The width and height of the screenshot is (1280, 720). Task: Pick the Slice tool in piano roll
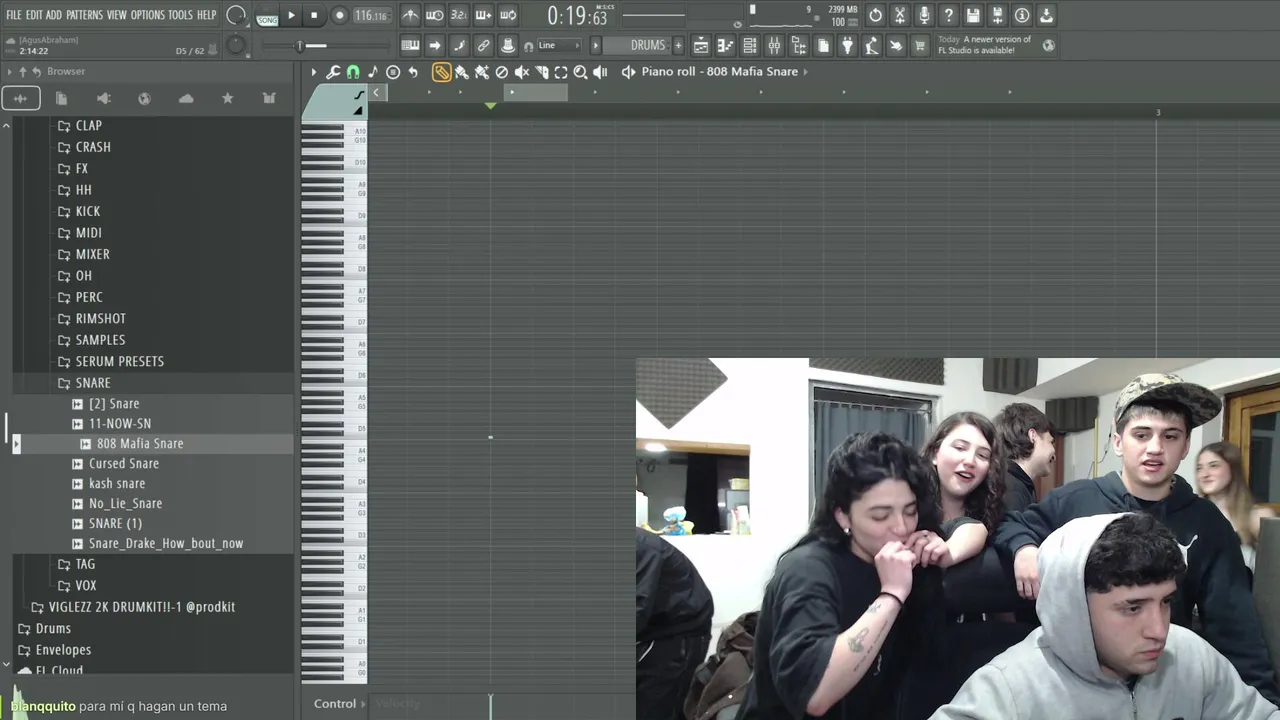click(541, 72)
